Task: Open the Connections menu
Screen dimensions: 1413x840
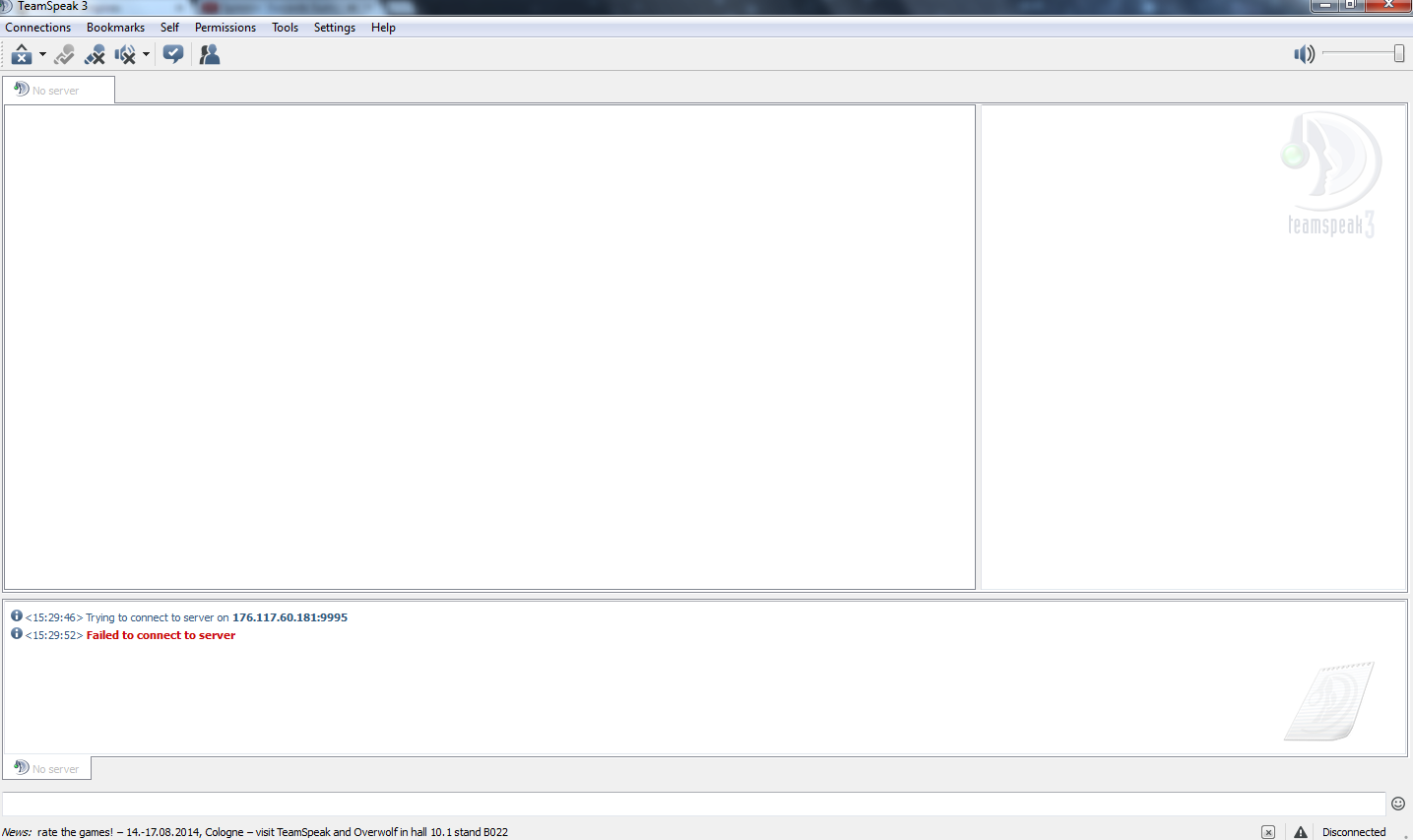Action: [x=38, y=28]
